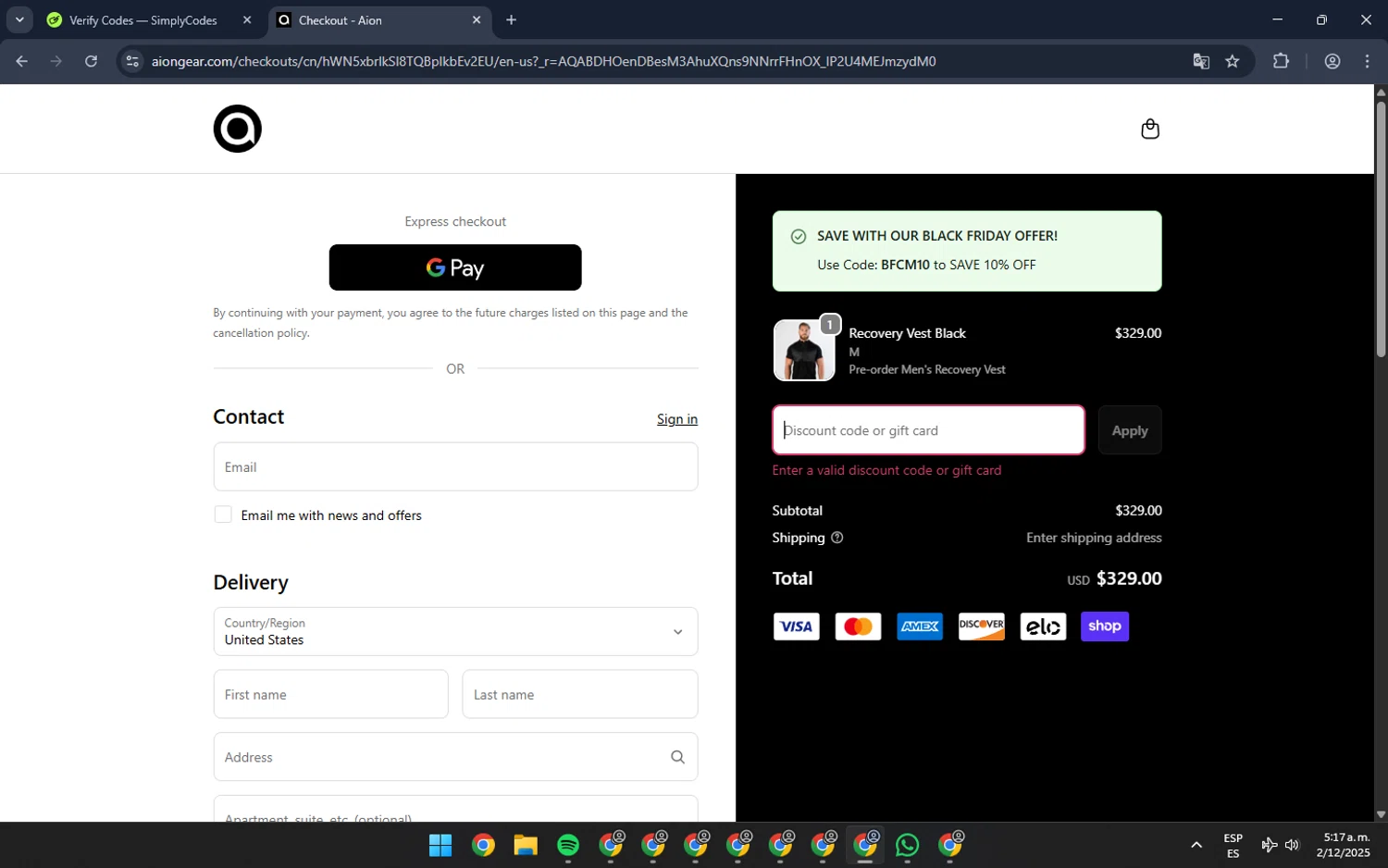Click the Total $329.00 amount

coord(1129,578)
